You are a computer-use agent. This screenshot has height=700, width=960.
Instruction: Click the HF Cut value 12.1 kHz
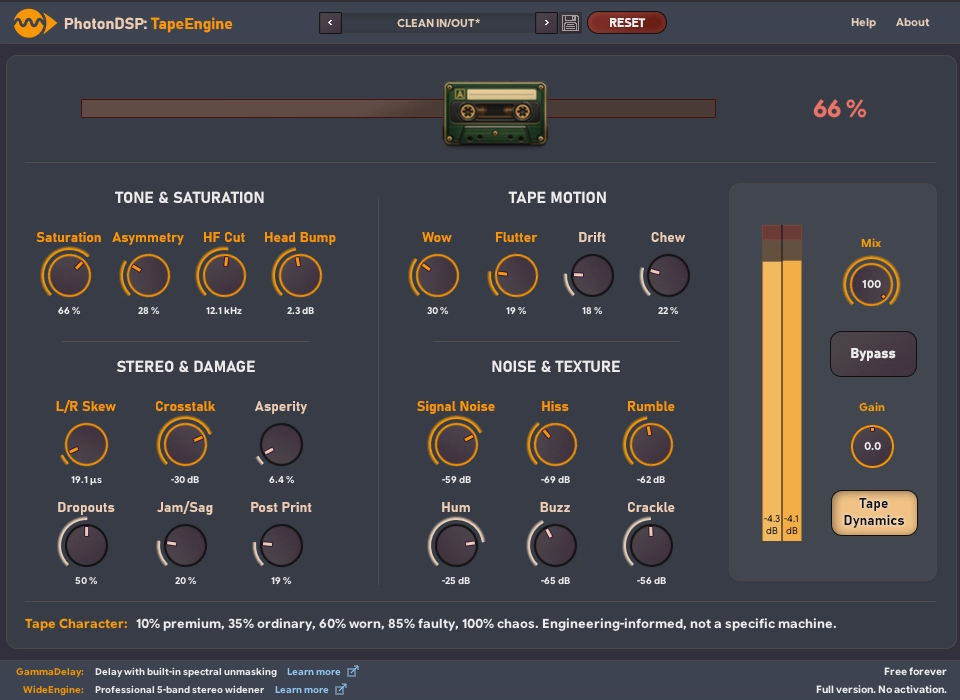tap(223, 310)
